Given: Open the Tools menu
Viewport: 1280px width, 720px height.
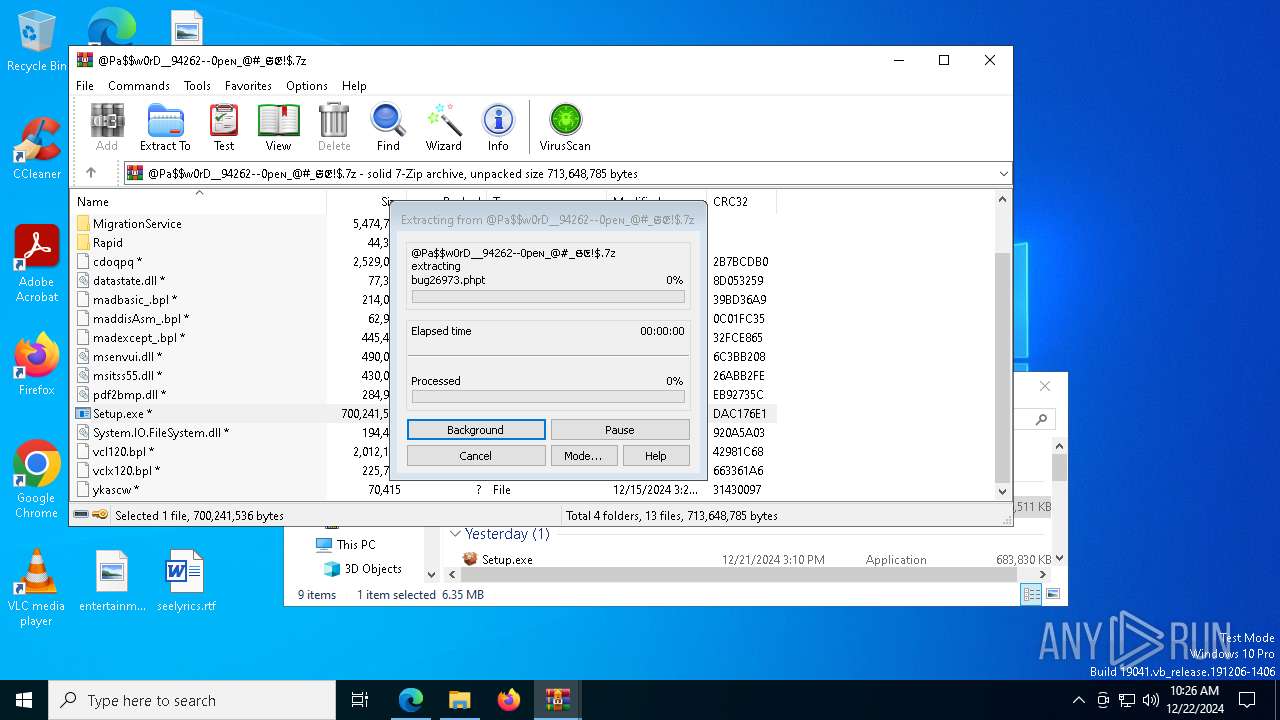Looking at the screenshot, I should [x=197, y=86].
